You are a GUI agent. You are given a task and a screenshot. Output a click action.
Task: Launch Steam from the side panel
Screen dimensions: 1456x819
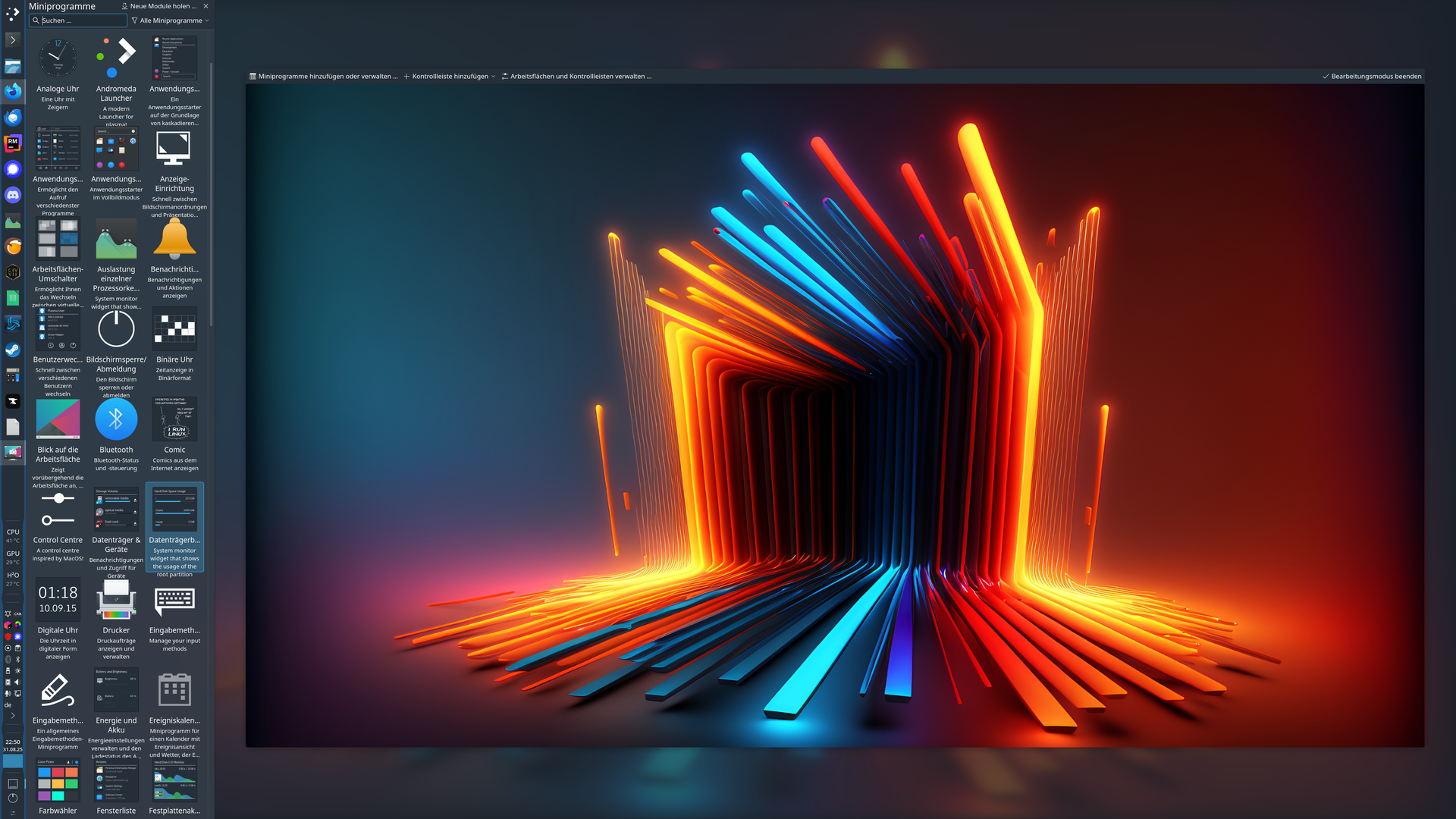(13, 350)
